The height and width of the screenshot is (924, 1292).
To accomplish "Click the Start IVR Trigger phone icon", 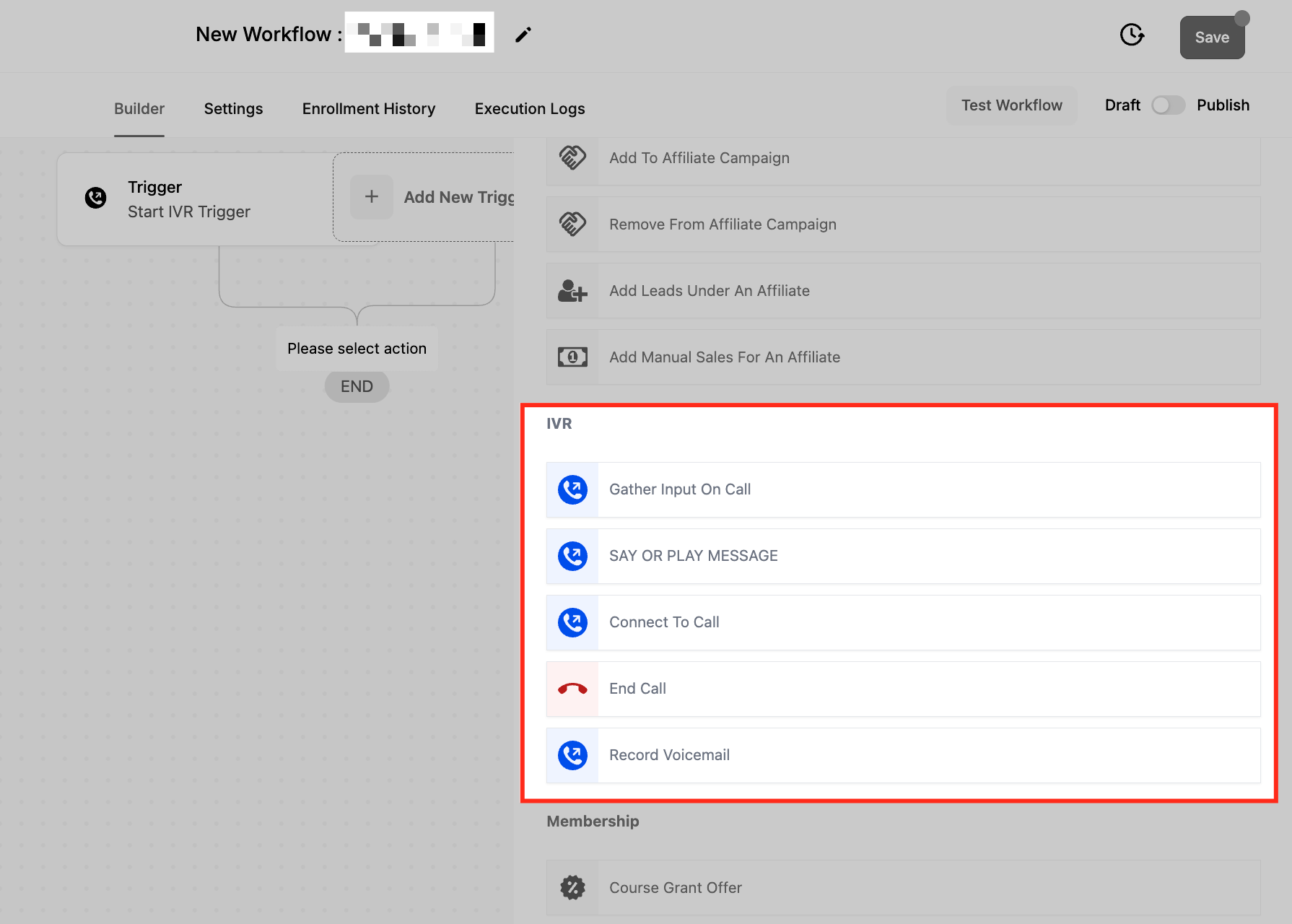I will [x=95, y=197].
